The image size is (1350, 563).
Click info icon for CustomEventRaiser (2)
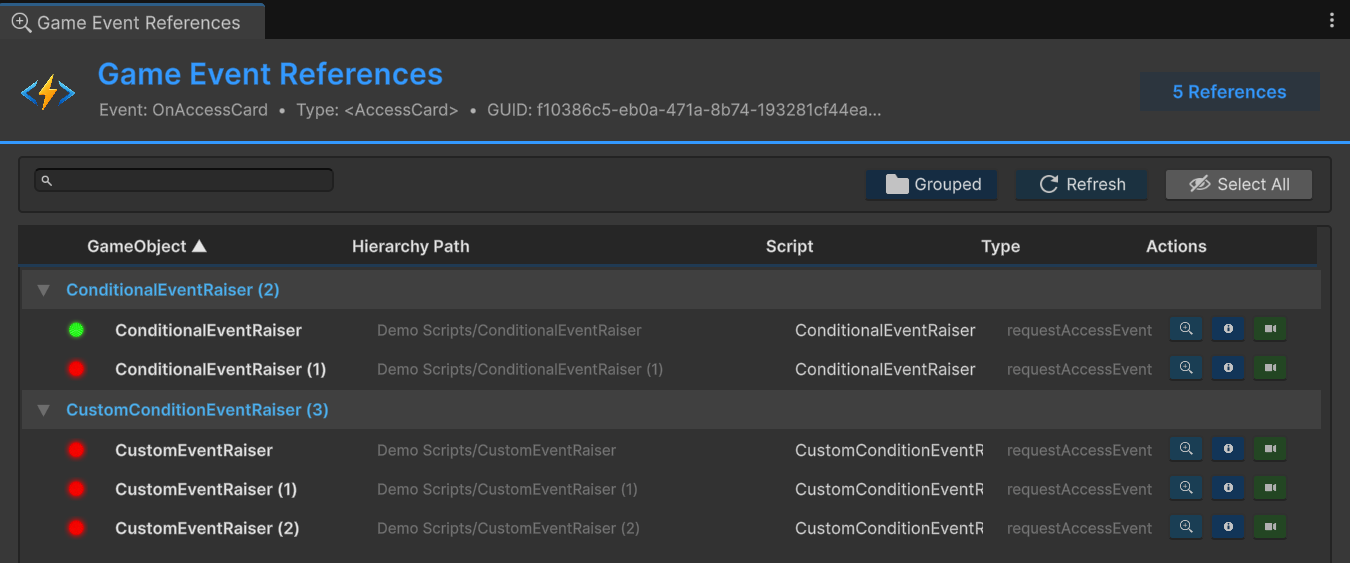(1228, 528)
